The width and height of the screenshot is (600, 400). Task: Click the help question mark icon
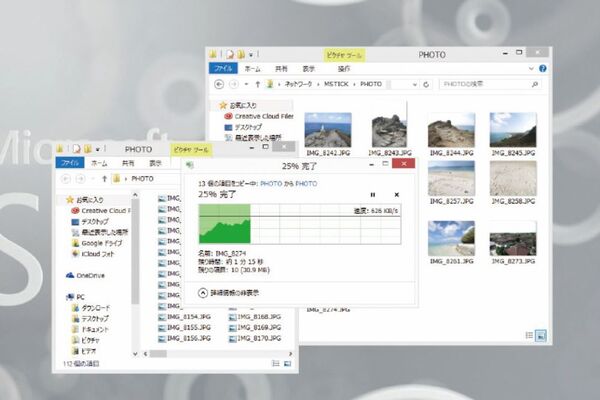coord(543,69)
